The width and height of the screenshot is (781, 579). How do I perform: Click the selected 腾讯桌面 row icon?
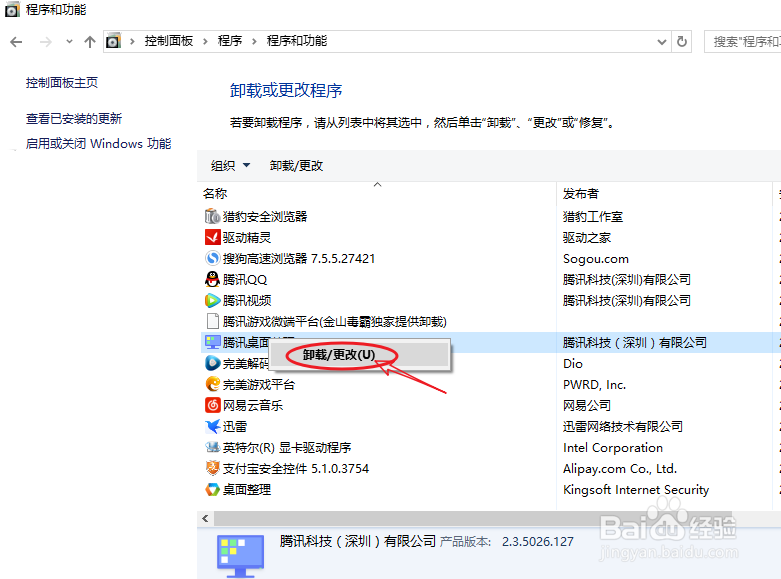(212, 342)
